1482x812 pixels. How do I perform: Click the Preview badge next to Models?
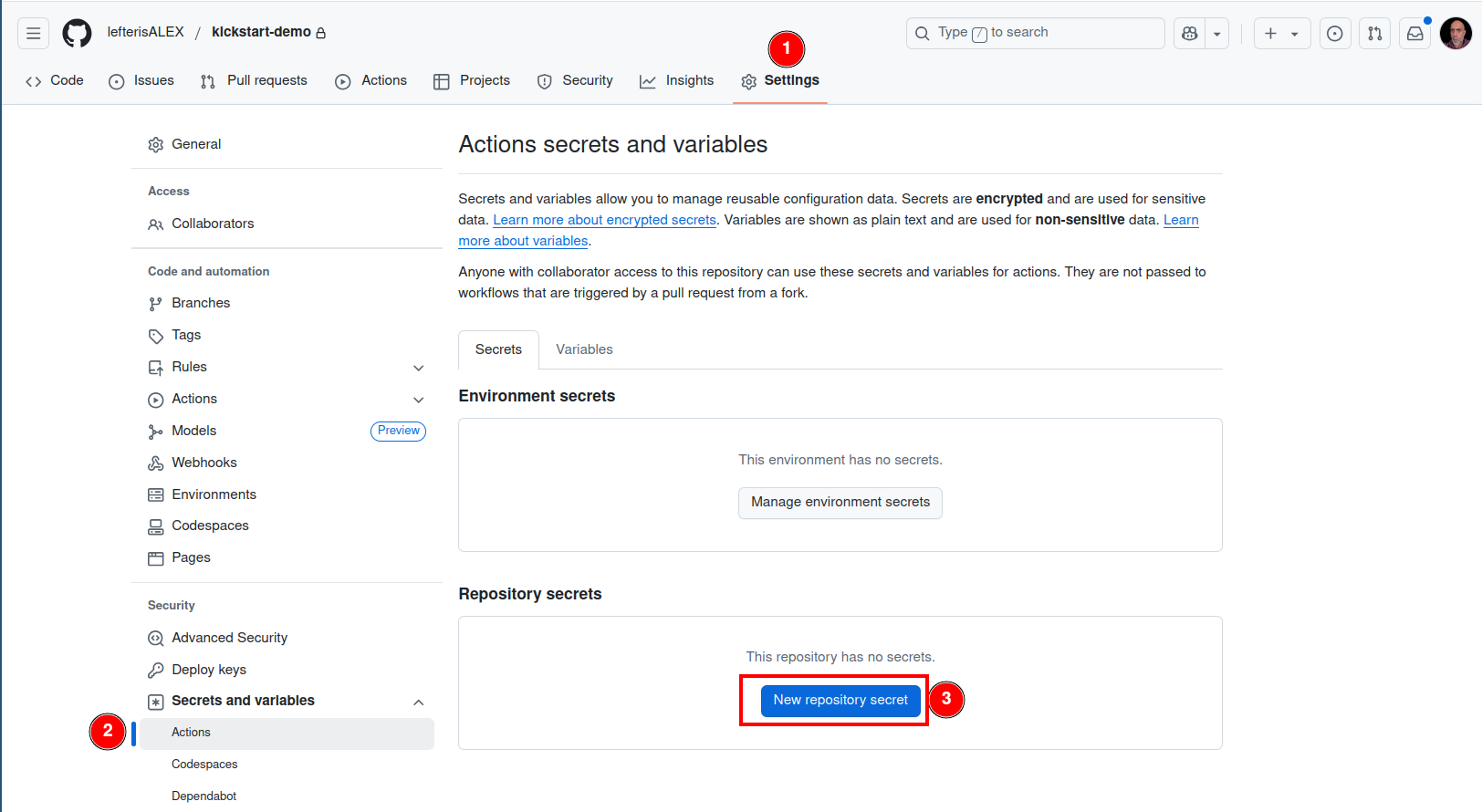click(398, 431)
